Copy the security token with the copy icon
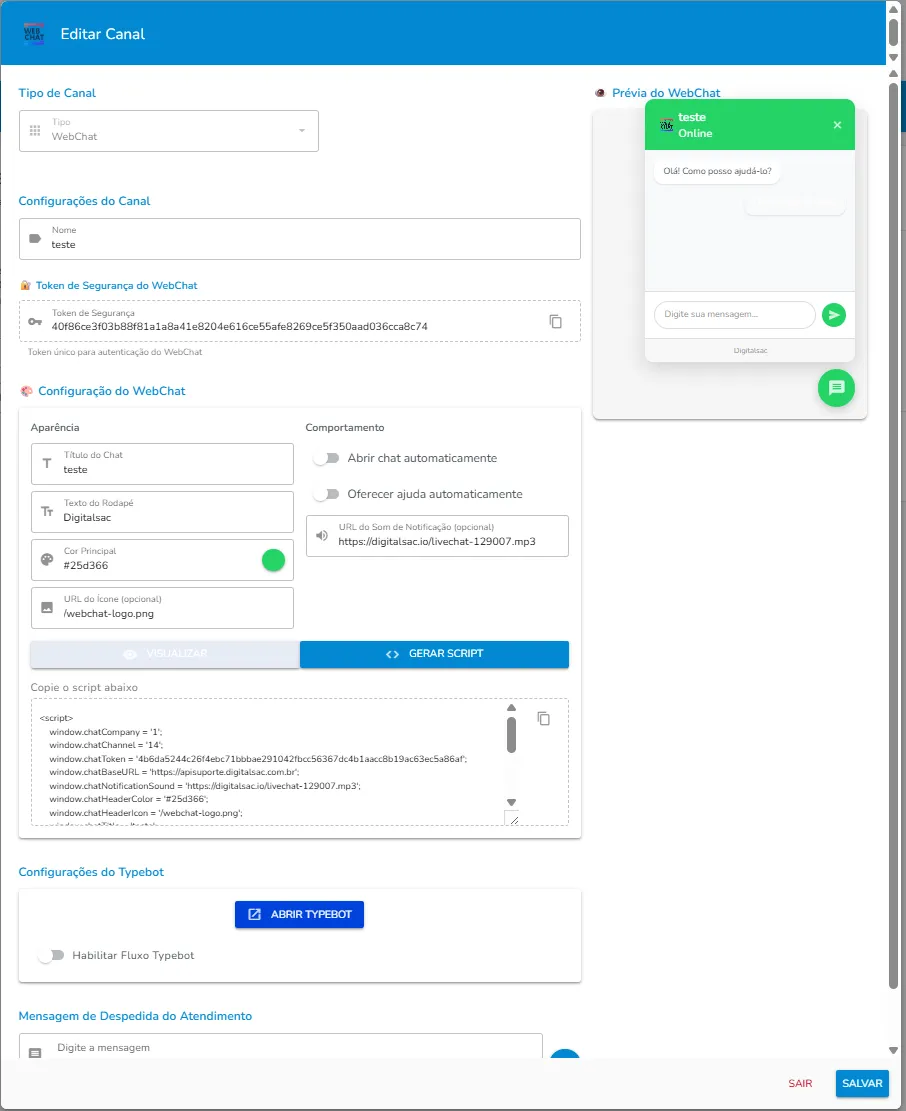 [x=555, y=322]
